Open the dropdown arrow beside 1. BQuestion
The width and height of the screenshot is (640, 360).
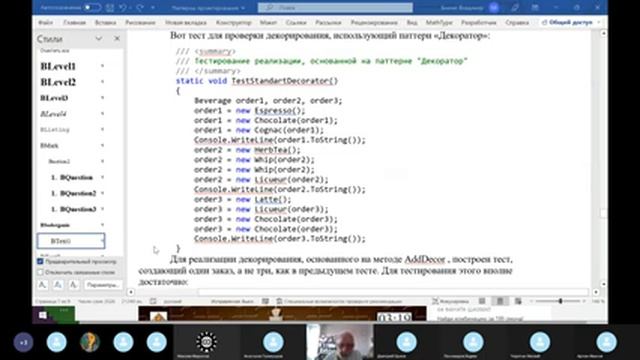102,177
